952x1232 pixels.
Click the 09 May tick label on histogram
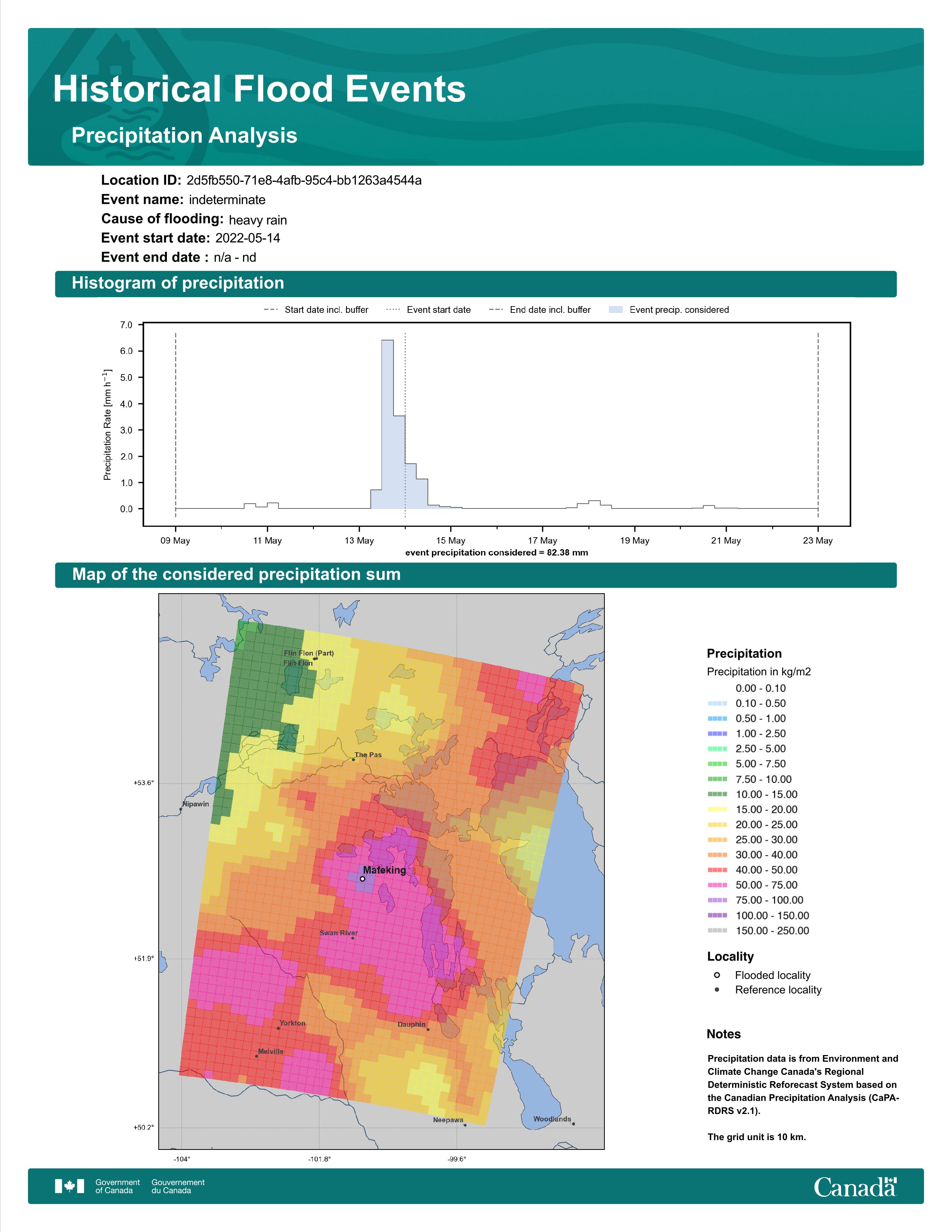[x=175, y=541]
